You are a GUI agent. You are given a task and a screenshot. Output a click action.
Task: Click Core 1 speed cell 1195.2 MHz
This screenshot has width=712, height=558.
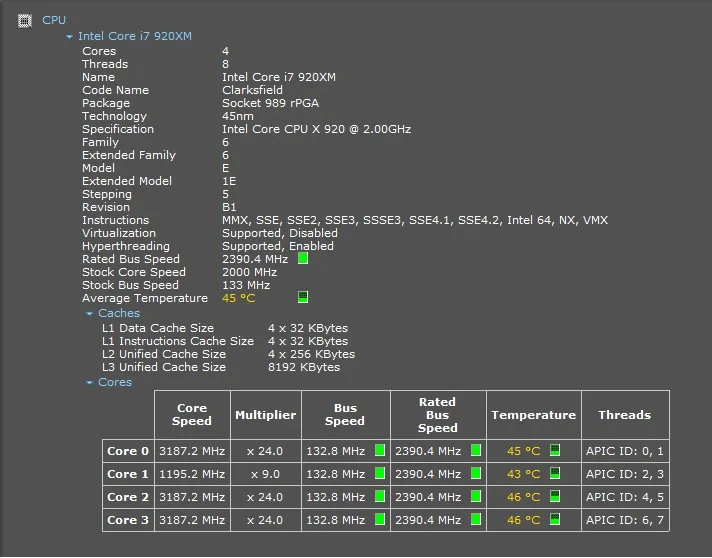[192, 474]
